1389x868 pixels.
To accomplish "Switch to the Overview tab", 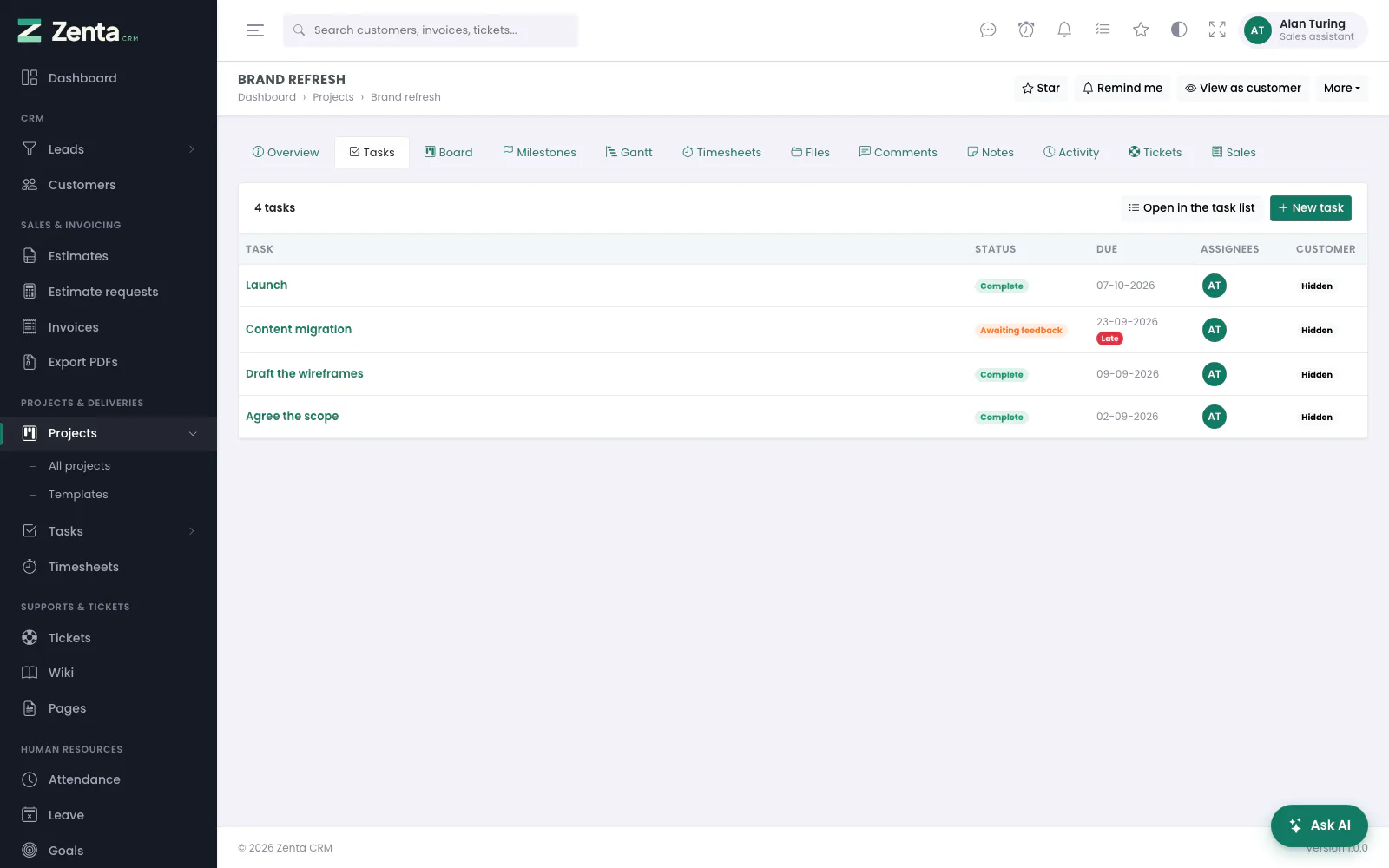I will pos(286,153).
